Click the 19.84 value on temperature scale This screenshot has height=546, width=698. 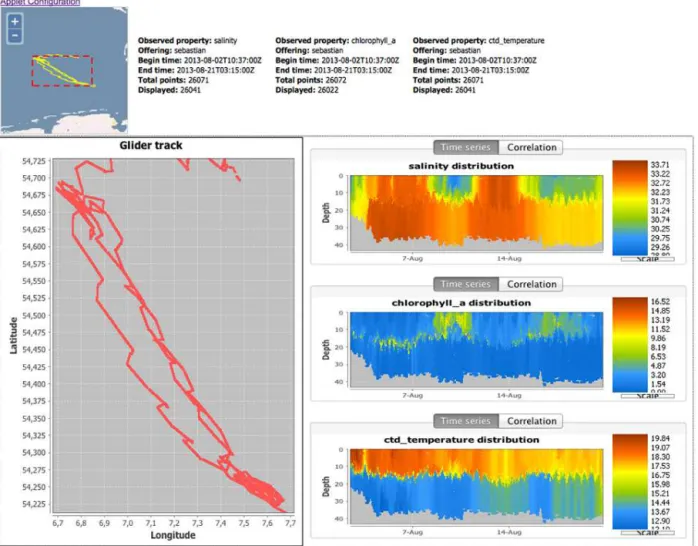(660, 438)
